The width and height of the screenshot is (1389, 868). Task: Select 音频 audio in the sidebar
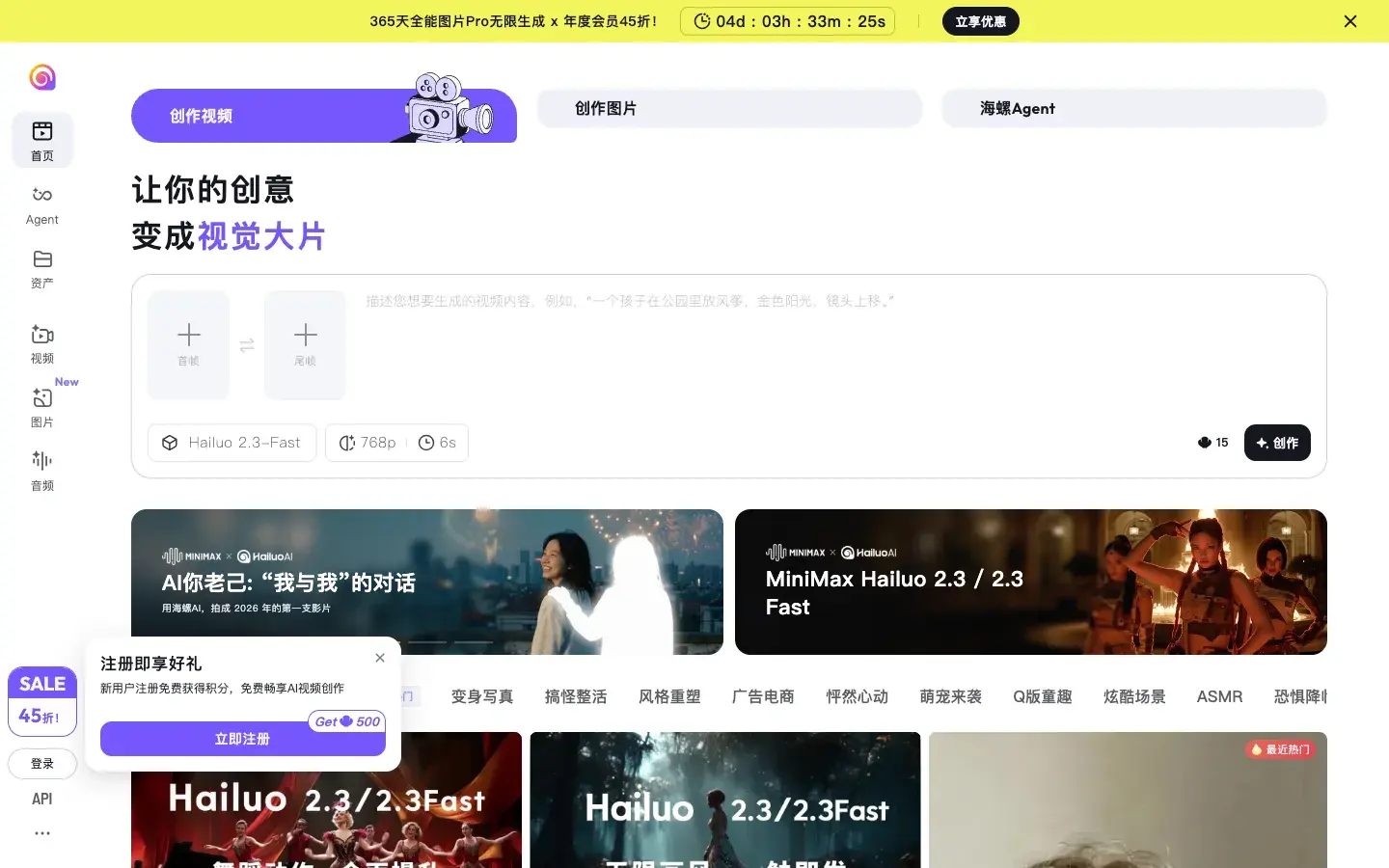[41, 471]
